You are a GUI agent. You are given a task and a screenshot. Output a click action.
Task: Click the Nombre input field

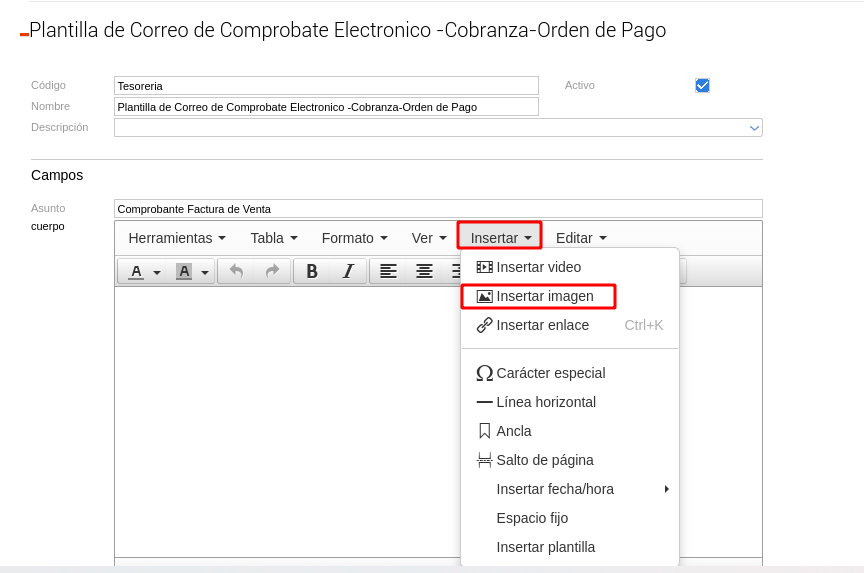326,107
